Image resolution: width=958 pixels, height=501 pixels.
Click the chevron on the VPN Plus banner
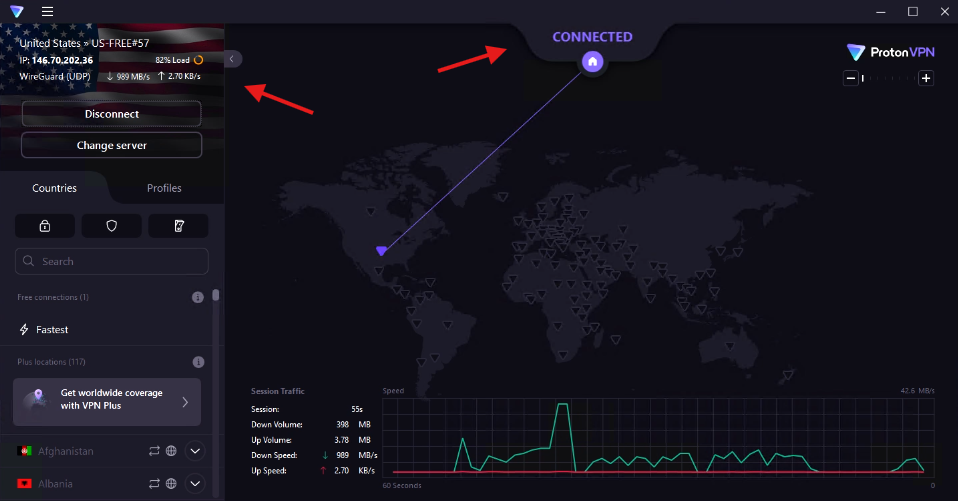(x=185, y=402)
